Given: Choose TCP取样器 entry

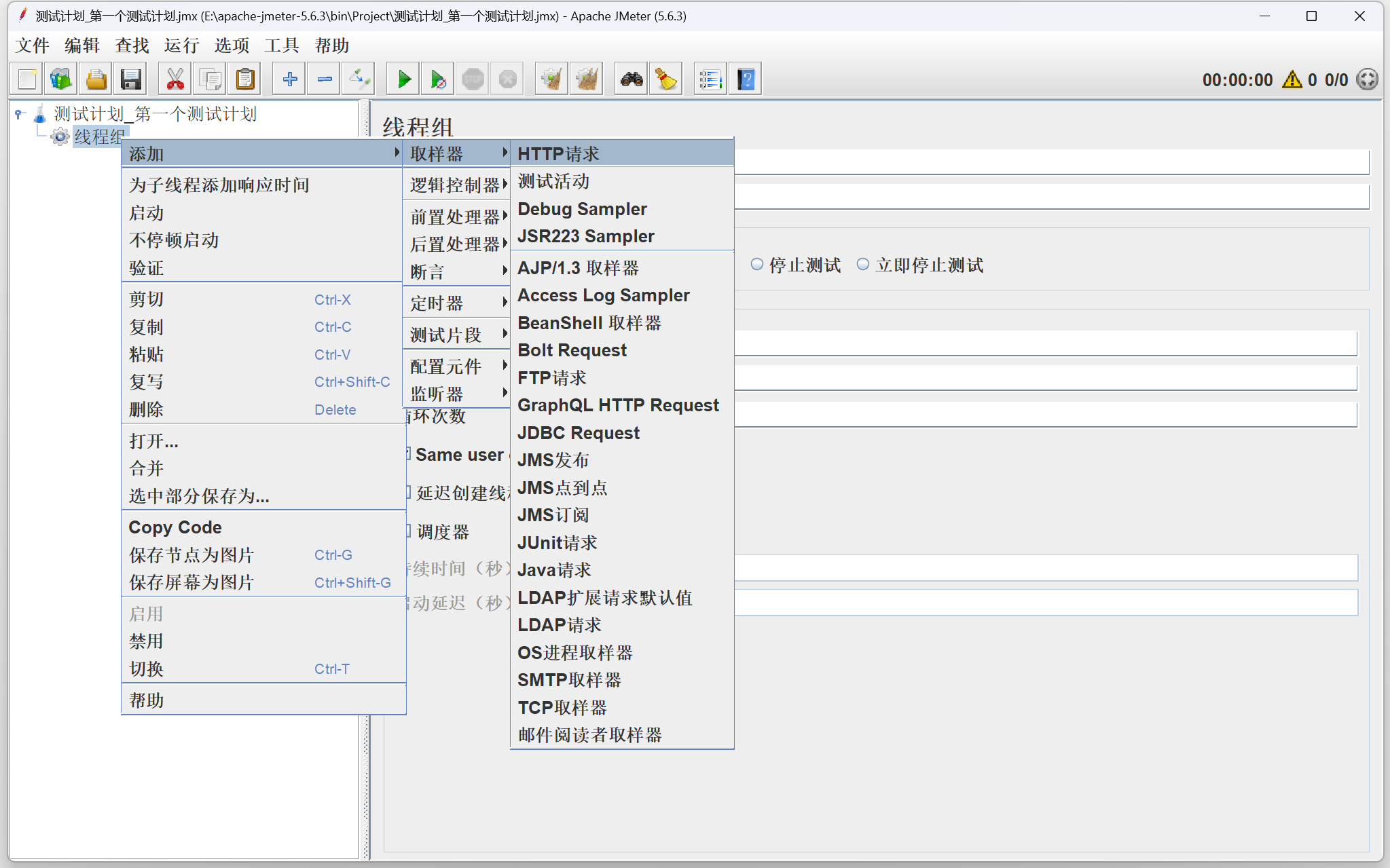Looking at the screenshot, I should (622, 707).
